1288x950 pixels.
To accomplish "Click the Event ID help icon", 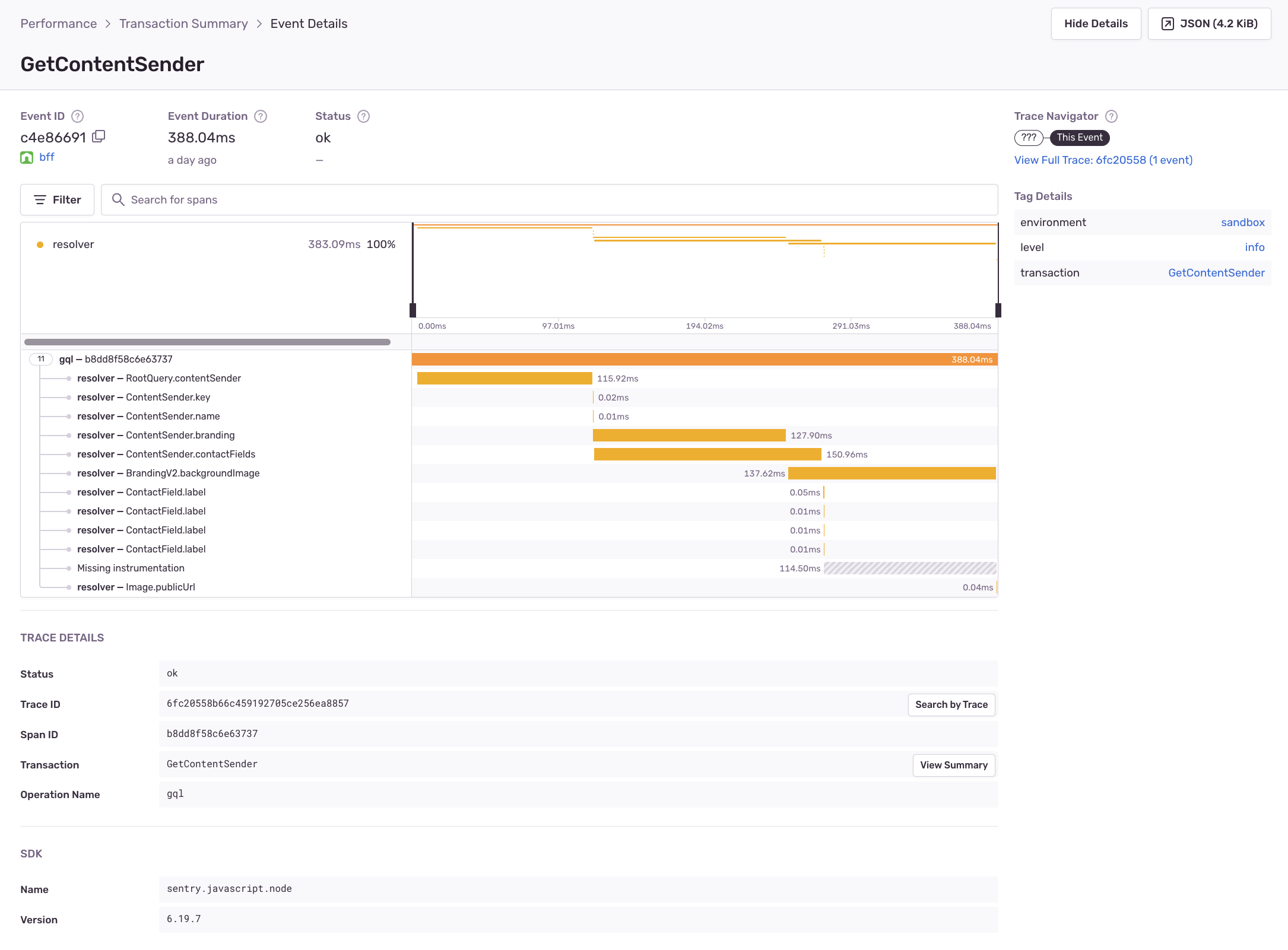I will click(77, 116).
